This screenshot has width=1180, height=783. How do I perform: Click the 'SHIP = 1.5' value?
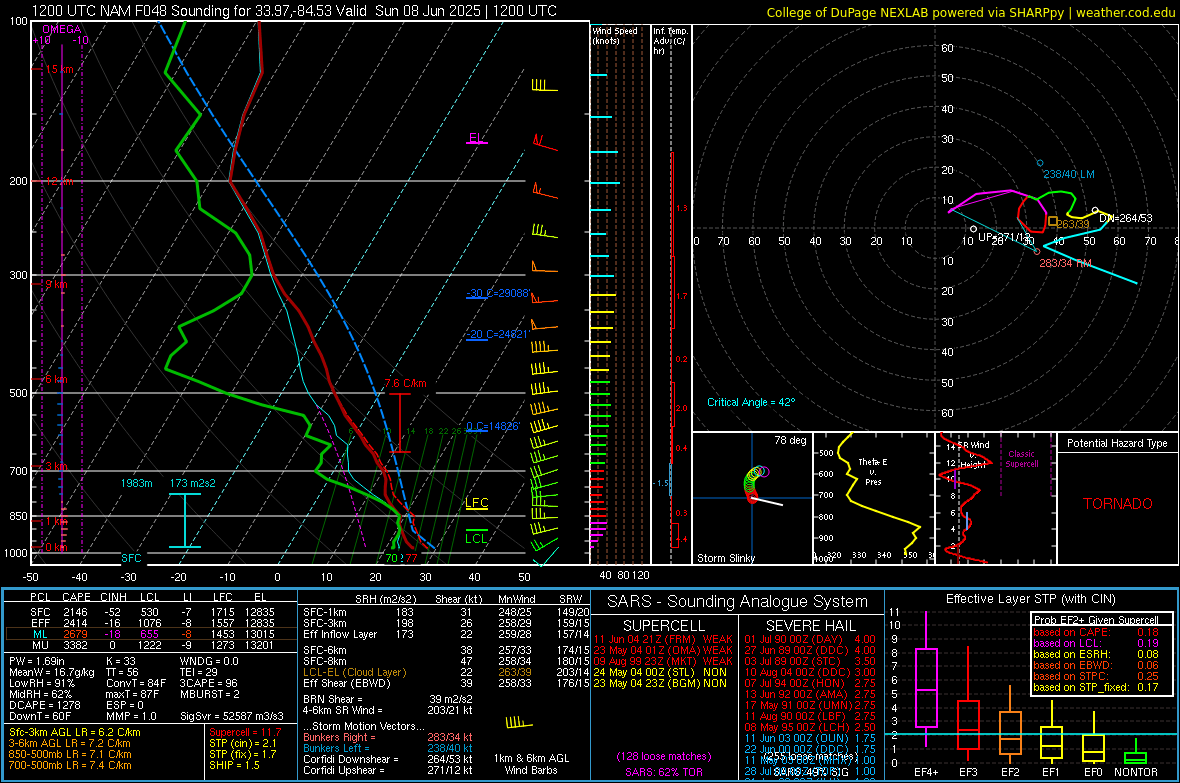coord(234,765)
